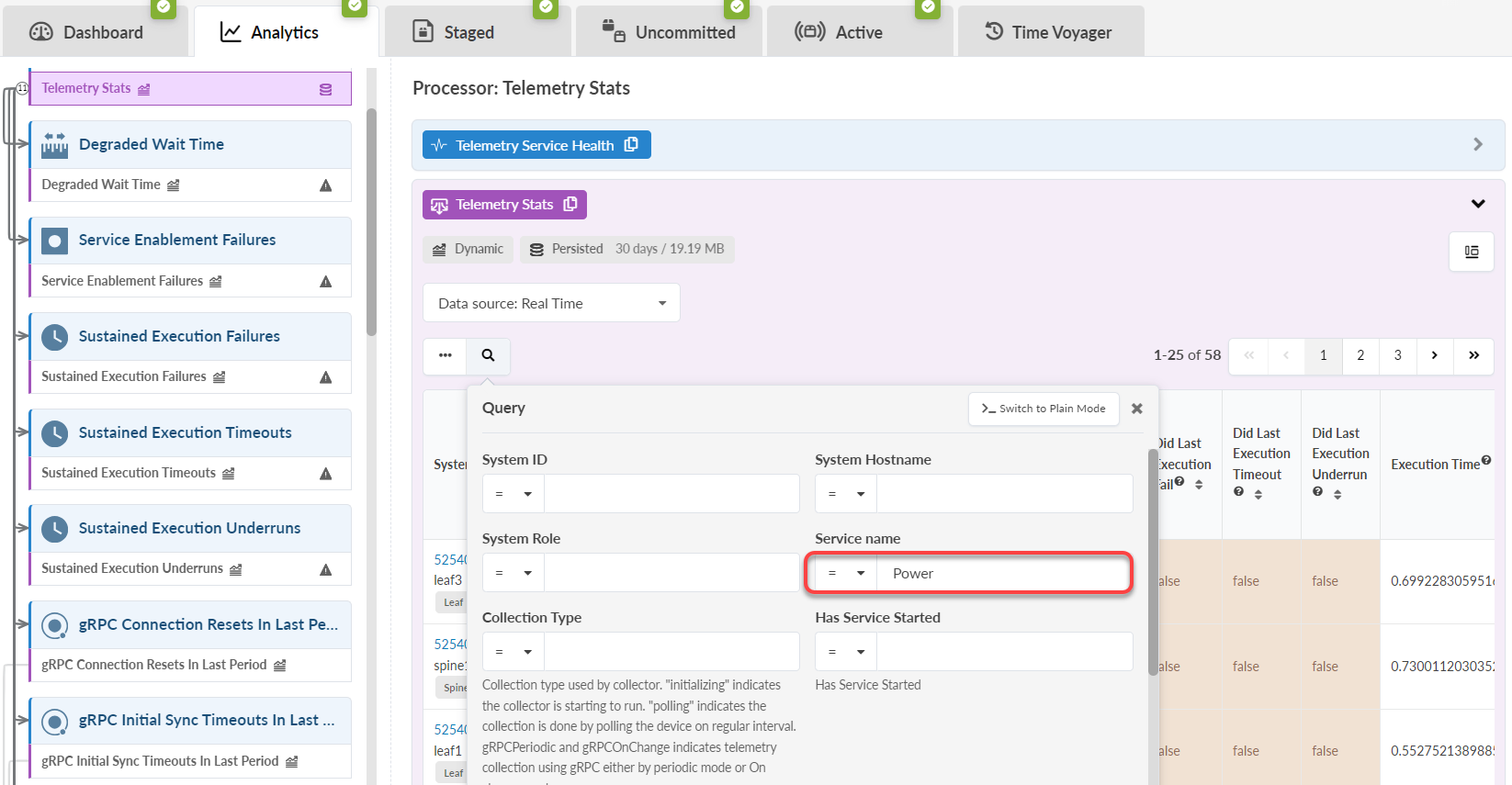Expand the Telemetry Service Health panel
The height and width of the screenshot is (785, 1512).
1478,144
